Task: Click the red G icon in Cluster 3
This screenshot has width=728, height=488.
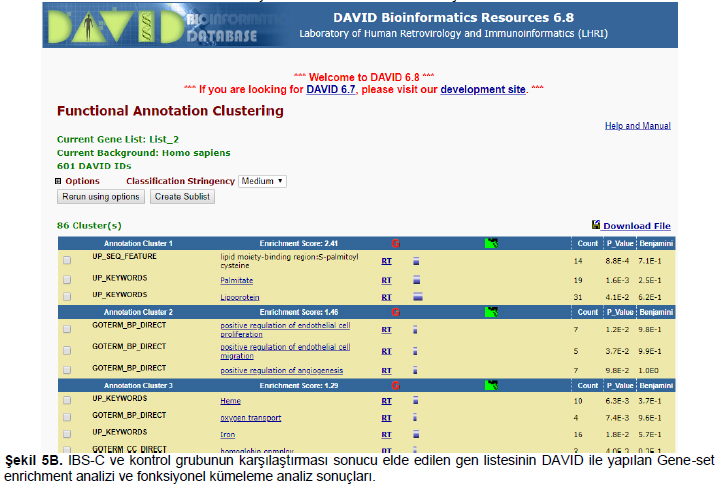Action: point(396,385)
